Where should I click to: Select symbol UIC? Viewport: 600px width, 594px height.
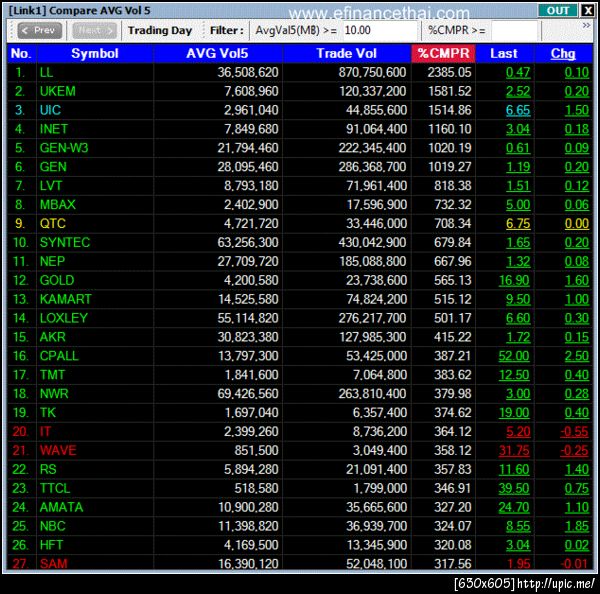click(50, 110)
